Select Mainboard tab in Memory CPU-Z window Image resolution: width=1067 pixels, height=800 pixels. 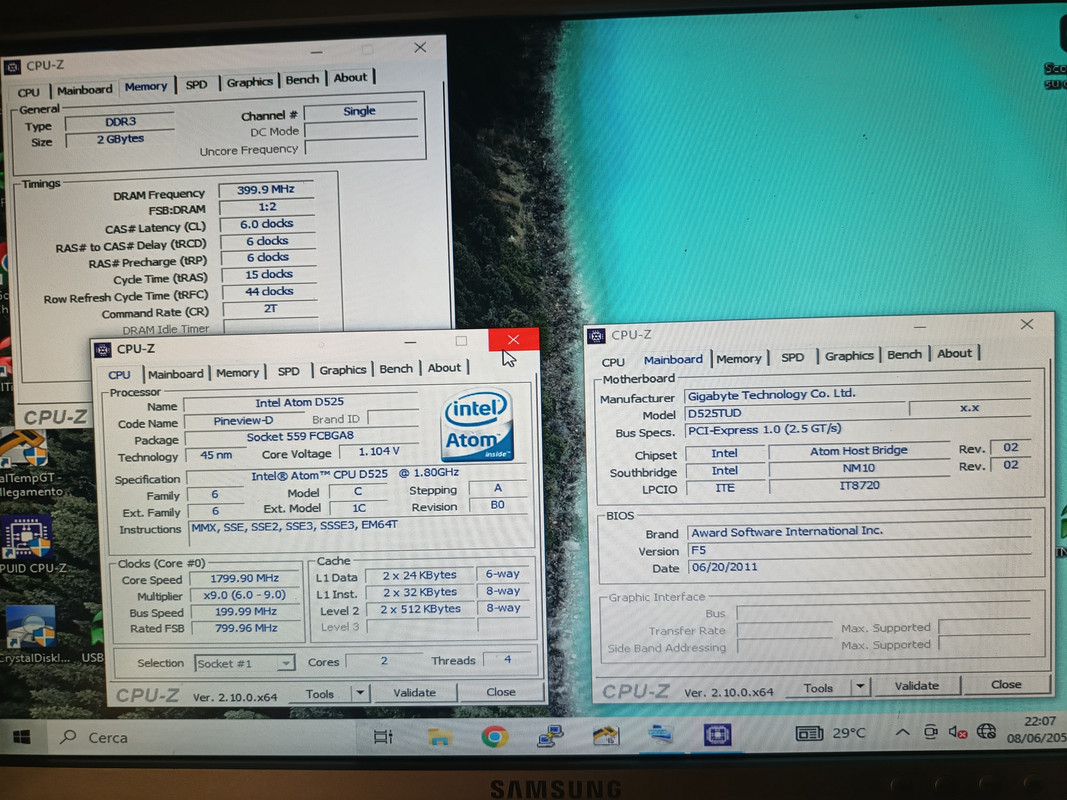click(x=84, y=89)
